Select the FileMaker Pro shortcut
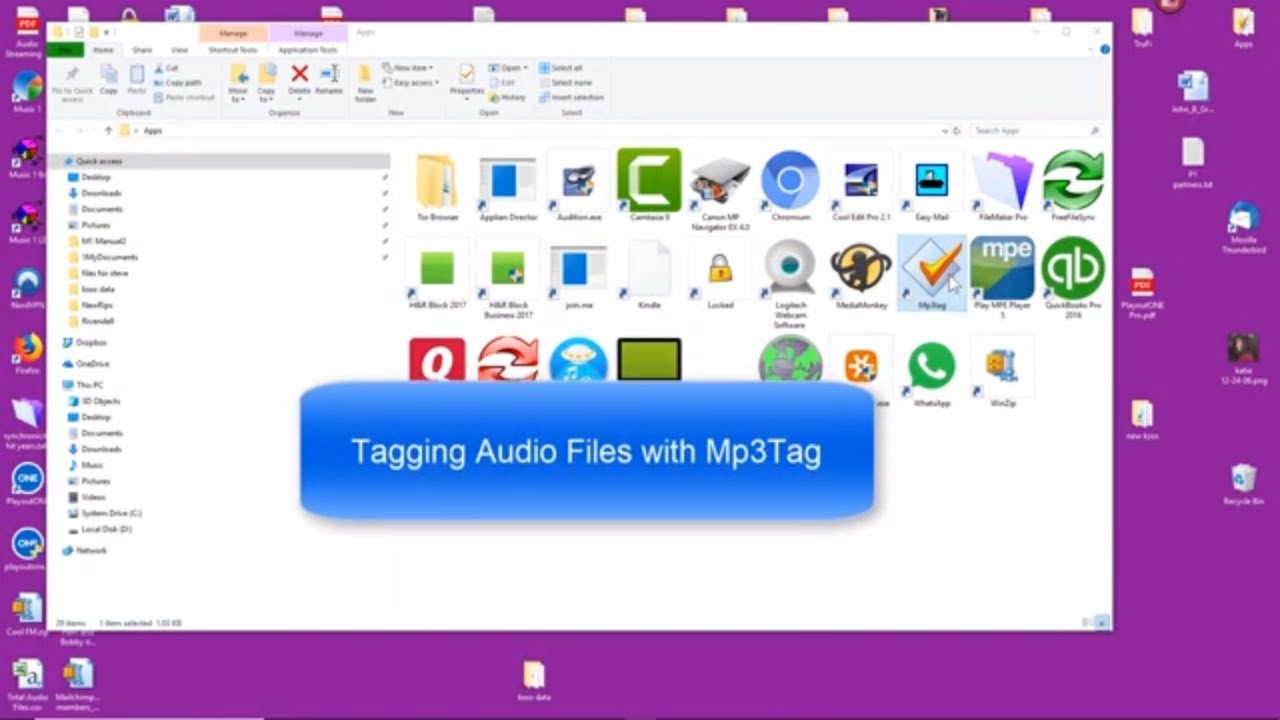This screenshot has width=1280, height=720. (1002, 185)
